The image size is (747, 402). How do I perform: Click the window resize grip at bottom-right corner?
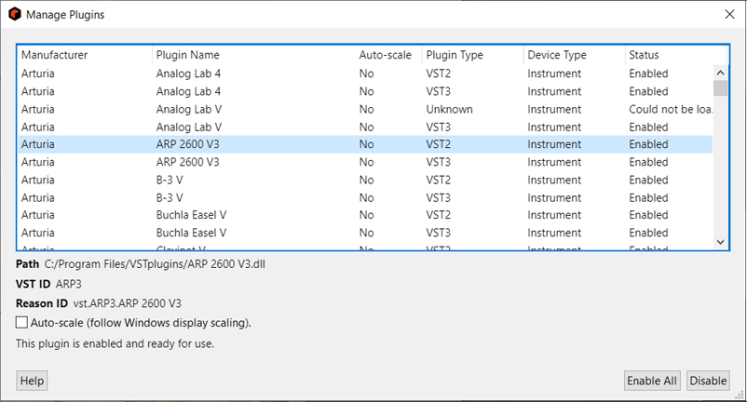point(740,394)
